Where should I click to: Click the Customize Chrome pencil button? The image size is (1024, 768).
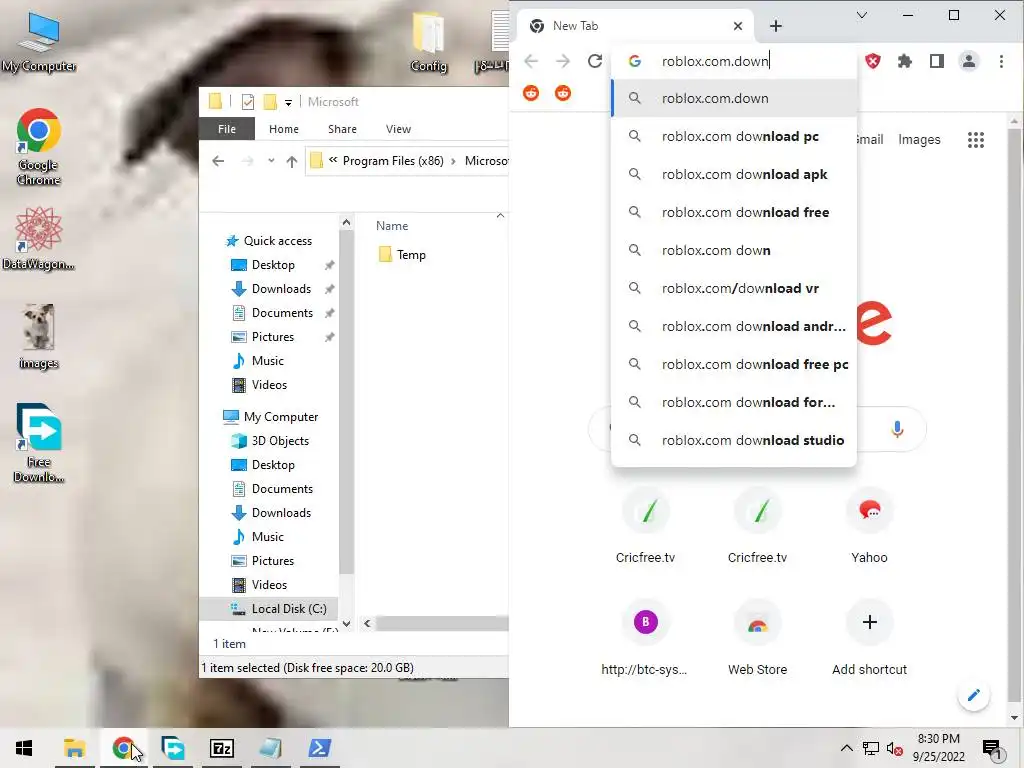click(x=974, y=695)
